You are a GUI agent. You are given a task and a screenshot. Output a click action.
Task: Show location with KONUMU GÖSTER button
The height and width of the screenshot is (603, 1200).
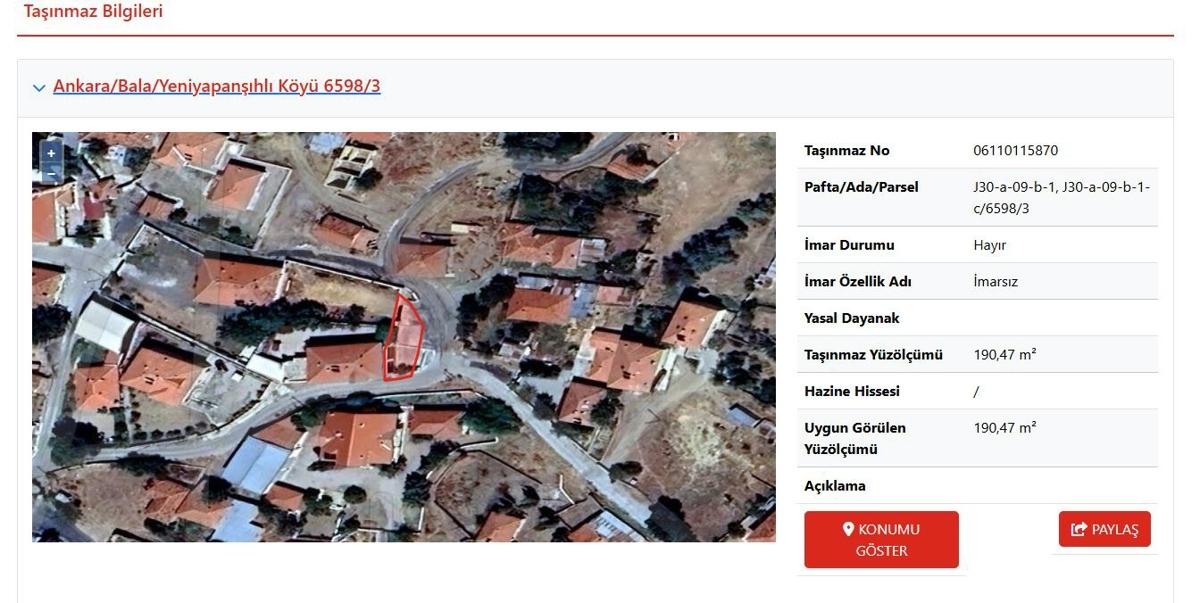(881, 540)
